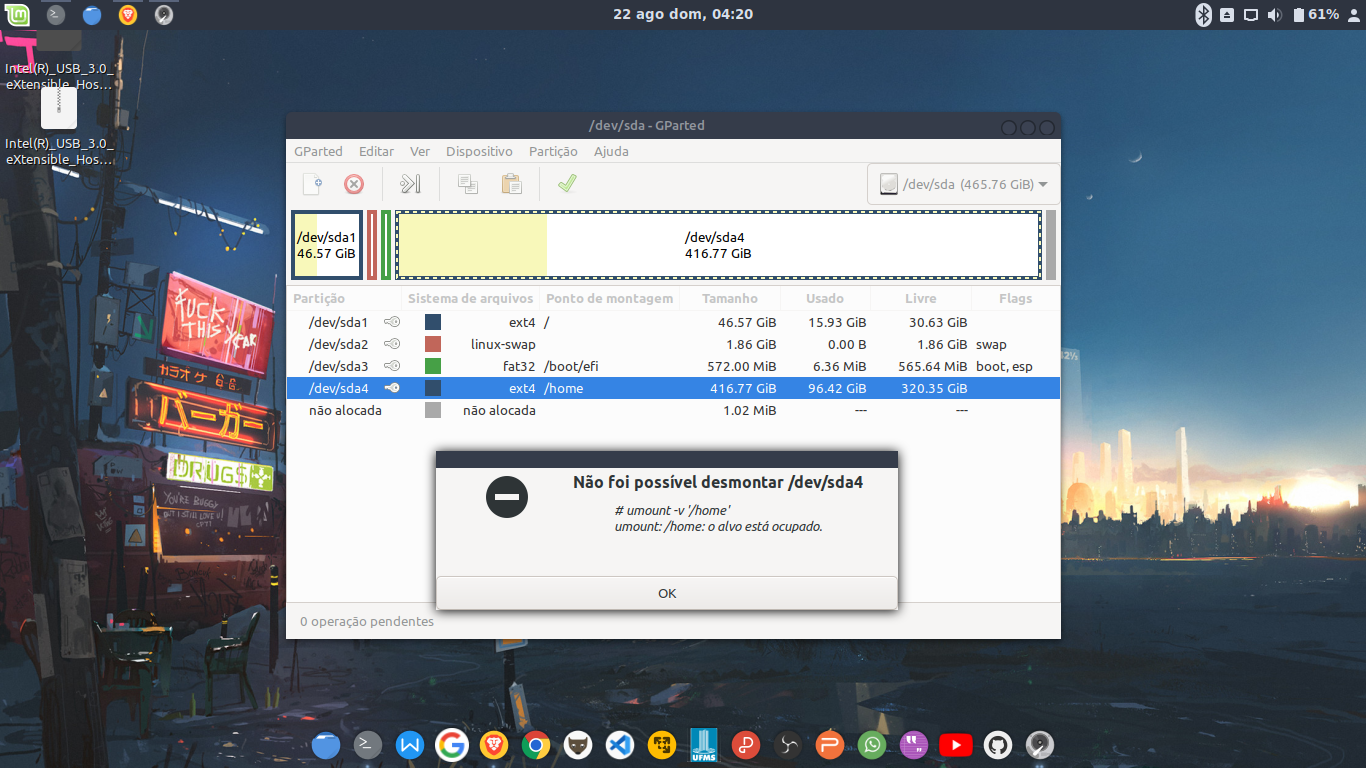The width and height of the screenshot is (1366, 768).
Task: Select the red linux-swap block in graphic
Action: coord(372,245)
